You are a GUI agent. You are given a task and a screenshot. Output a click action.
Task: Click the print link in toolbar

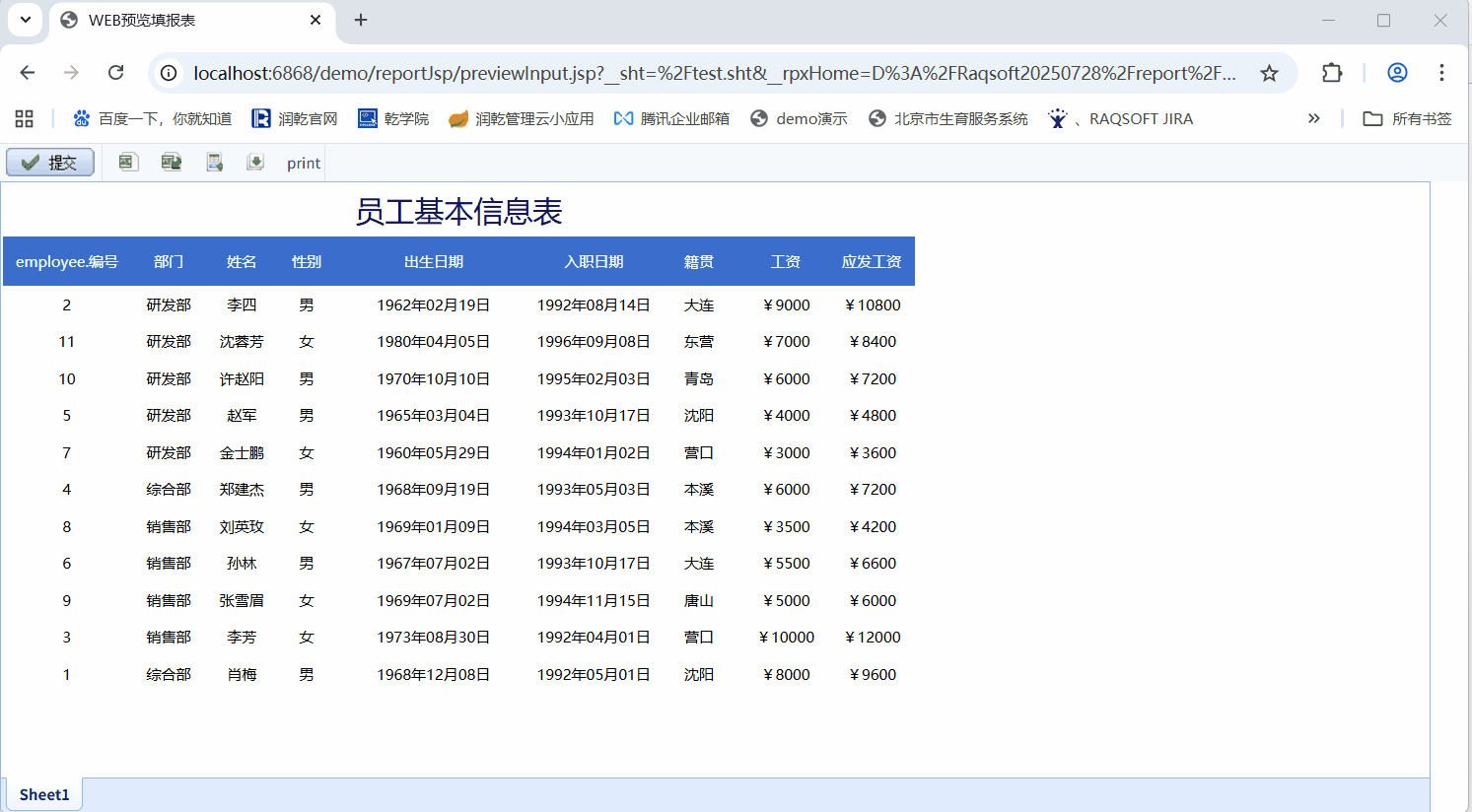pyautogui.click(x=304, y=164)
